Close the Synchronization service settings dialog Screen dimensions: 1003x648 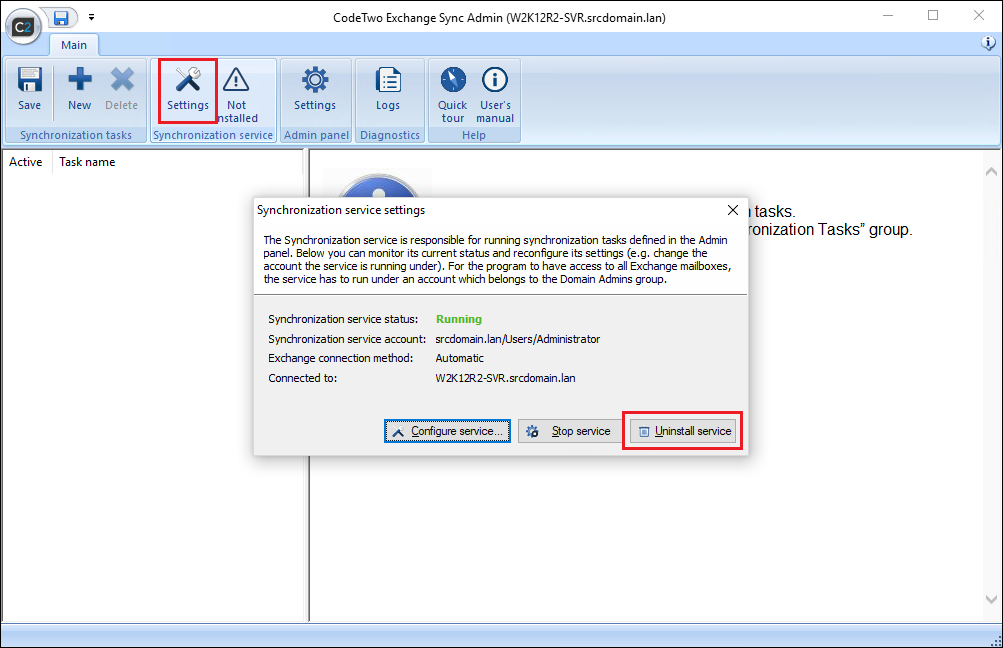tap(733, 210)
